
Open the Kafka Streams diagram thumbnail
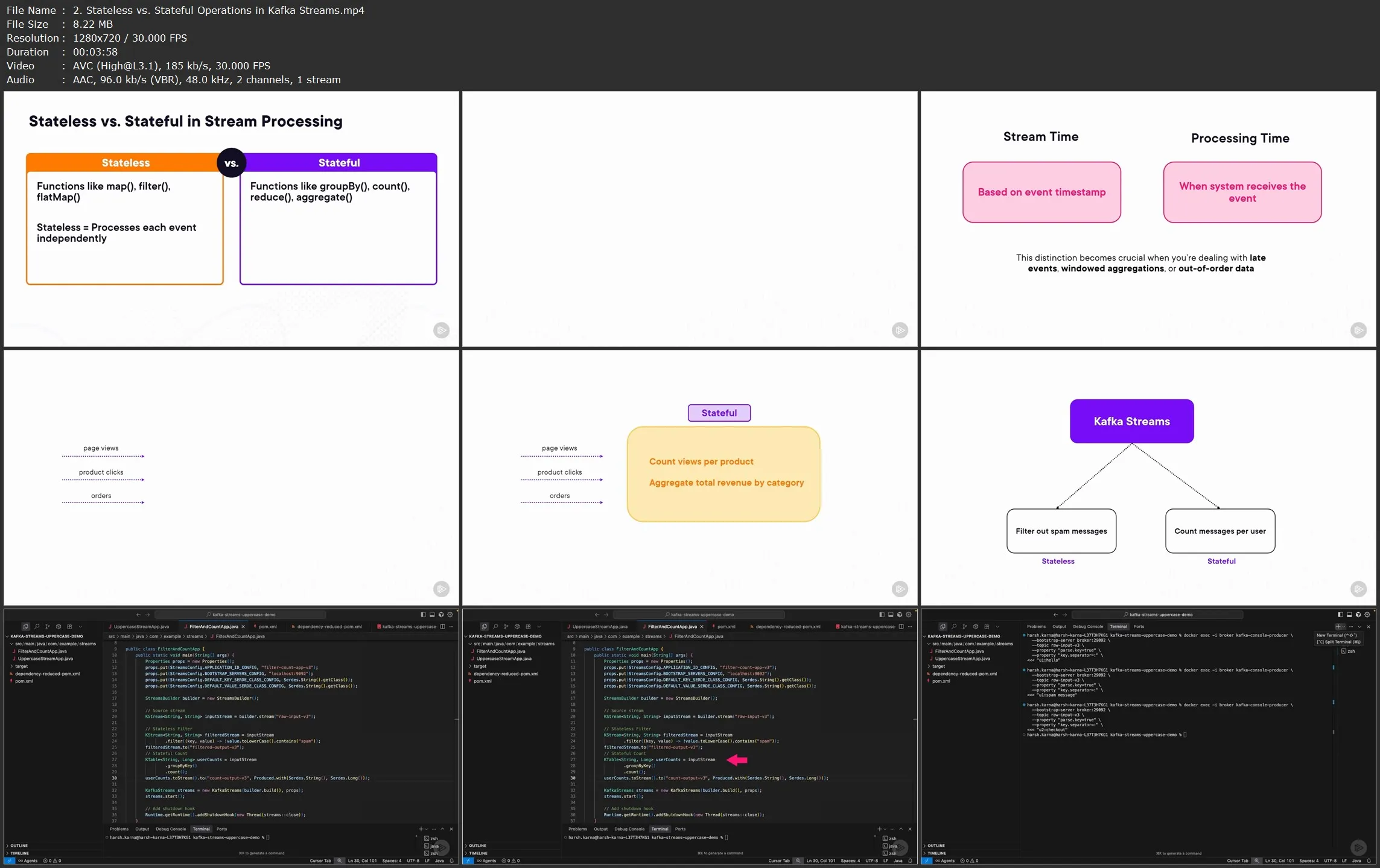click(x=1148, y=478)
